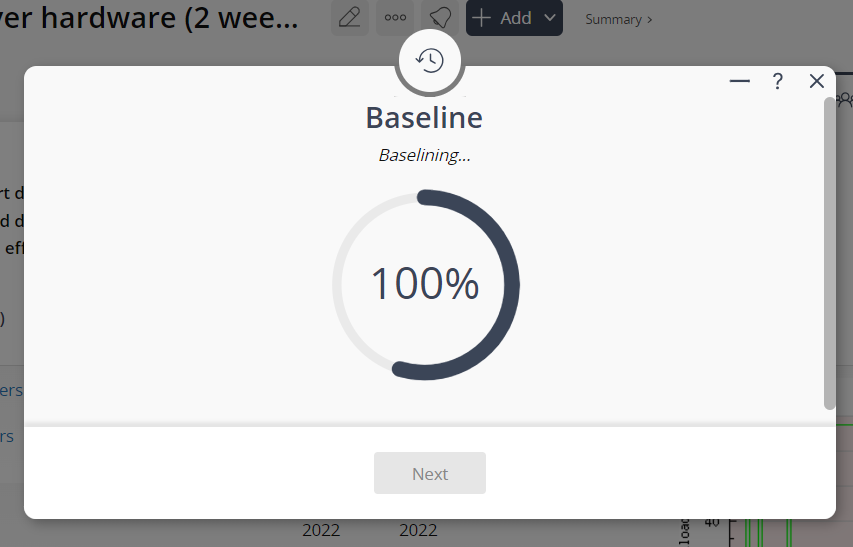Click the pencil edit icon
Screen dimensions: 853x547
350,18
